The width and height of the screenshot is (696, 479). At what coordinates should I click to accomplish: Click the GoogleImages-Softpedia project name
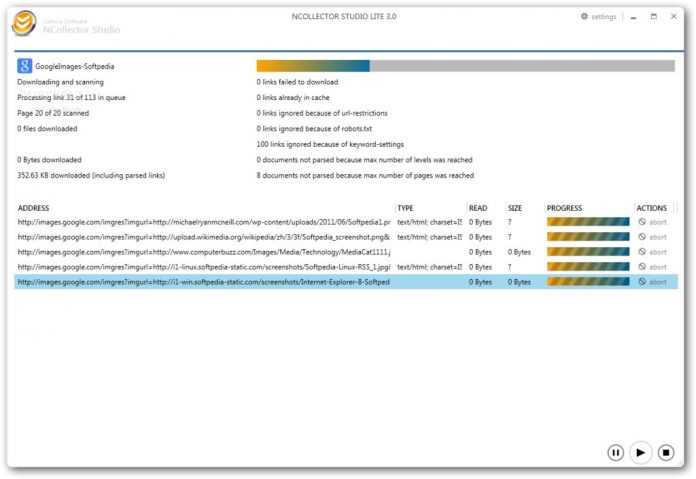75,66
